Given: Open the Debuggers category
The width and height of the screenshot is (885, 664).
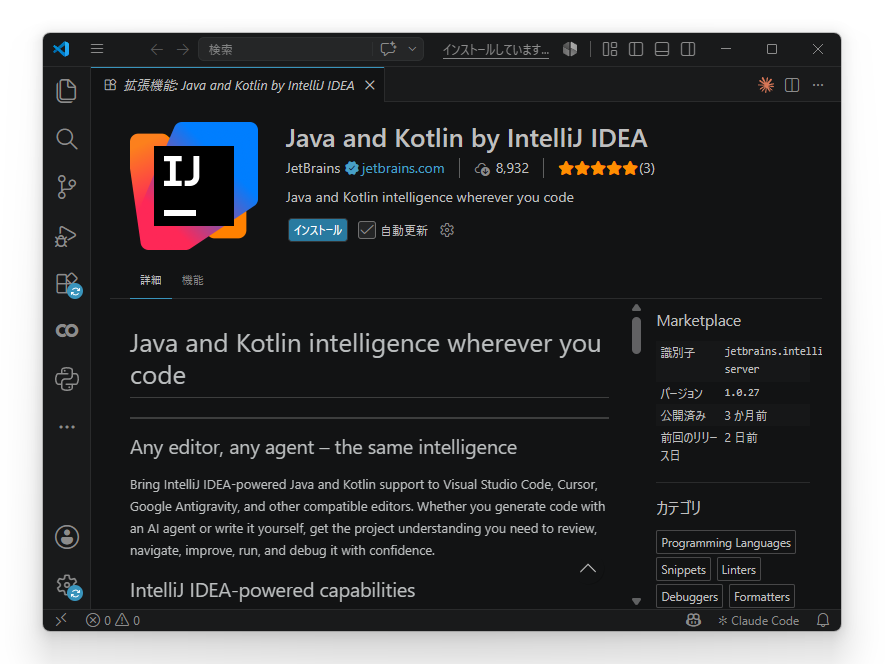Looking at the screenshot, I should click(x=689, y=596).
